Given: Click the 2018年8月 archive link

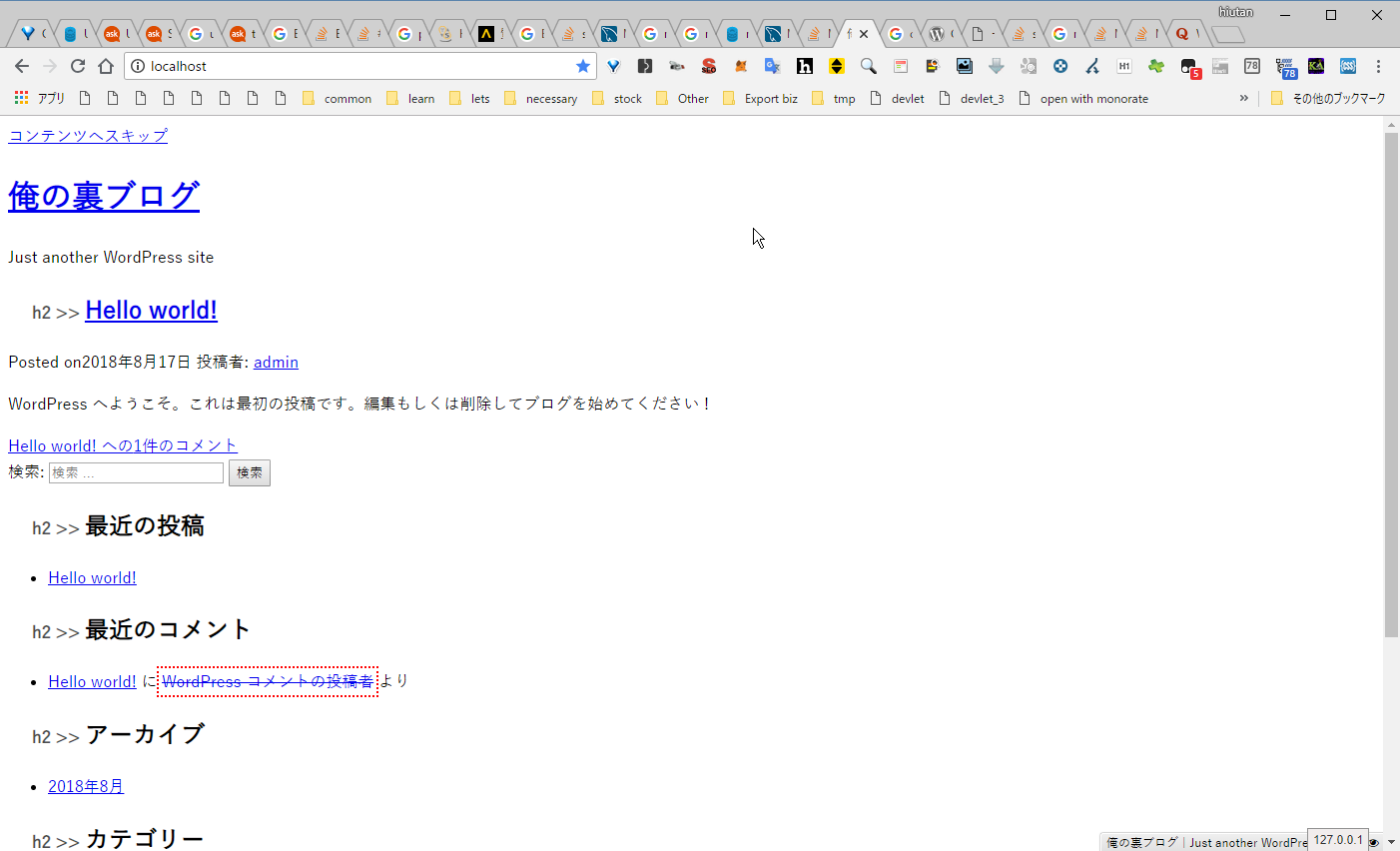Looking at the screenshot, I should pos(86,786).
